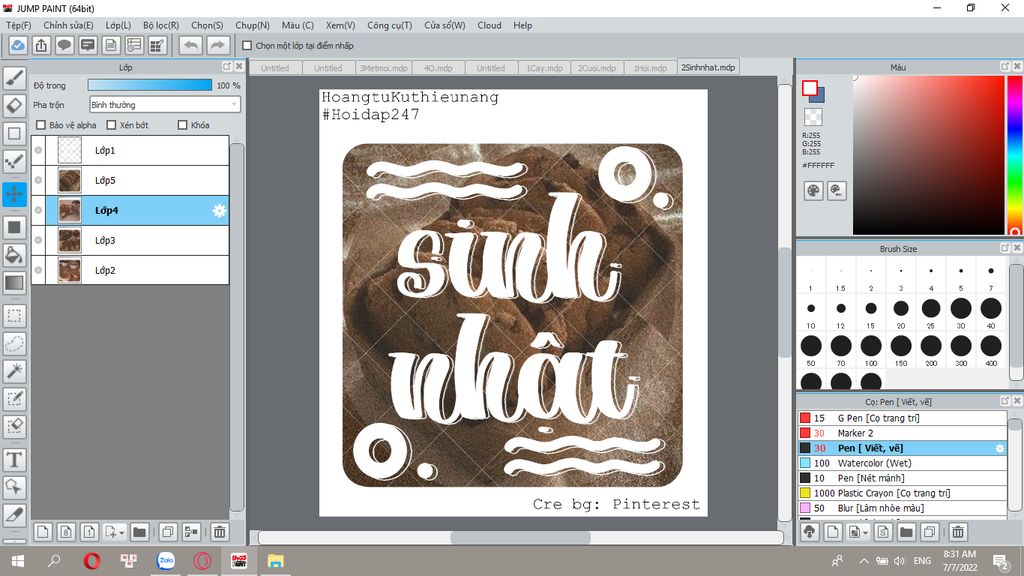Viewport: 1024px width, 576px height.
Task: Expand add-brush dropdown in brush panel
Action: click(x=866, y=533)
